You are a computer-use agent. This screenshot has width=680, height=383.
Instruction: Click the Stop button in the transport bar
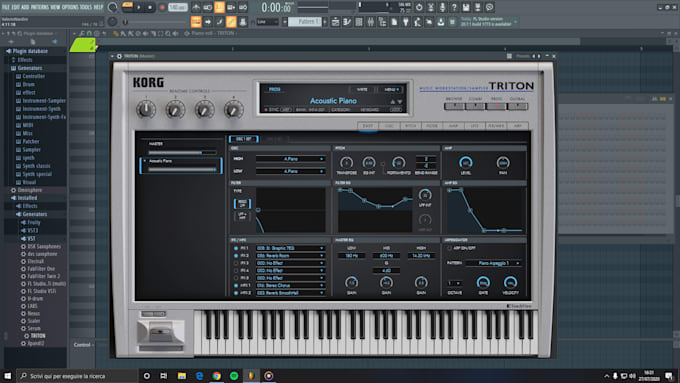[x=150, y=7]
